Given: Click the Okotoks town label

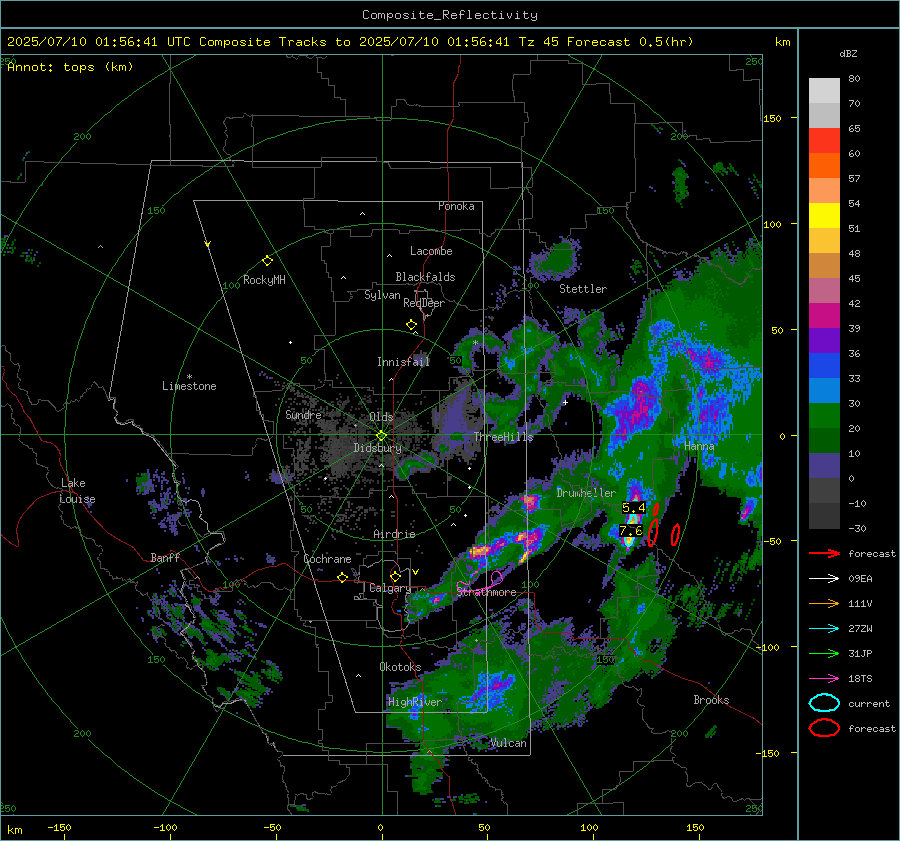Looking at the screenshot, I should click(400, 667).
